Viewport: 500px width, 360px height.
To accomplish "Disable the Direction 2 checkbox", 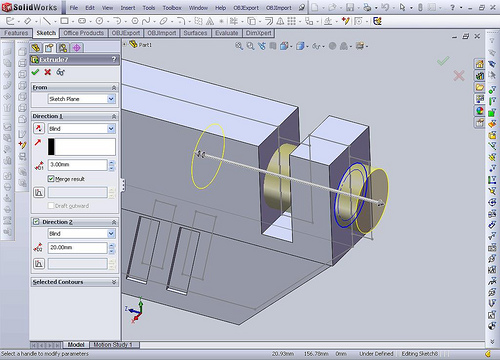I will coord(36,221).
